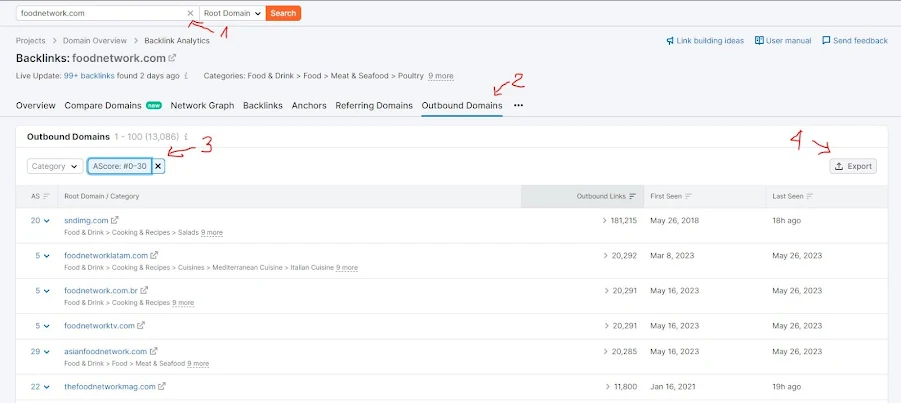Open Domain Overview breadcrumb
Image resolution: width=901 pixels, height=403 pixels.
click(x=95, y=41)
